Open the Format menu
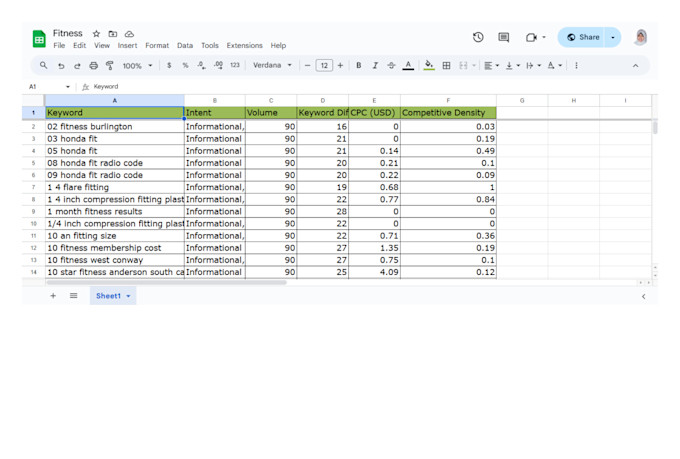Viewport: 680px width, 459px height. pos(157,46)
